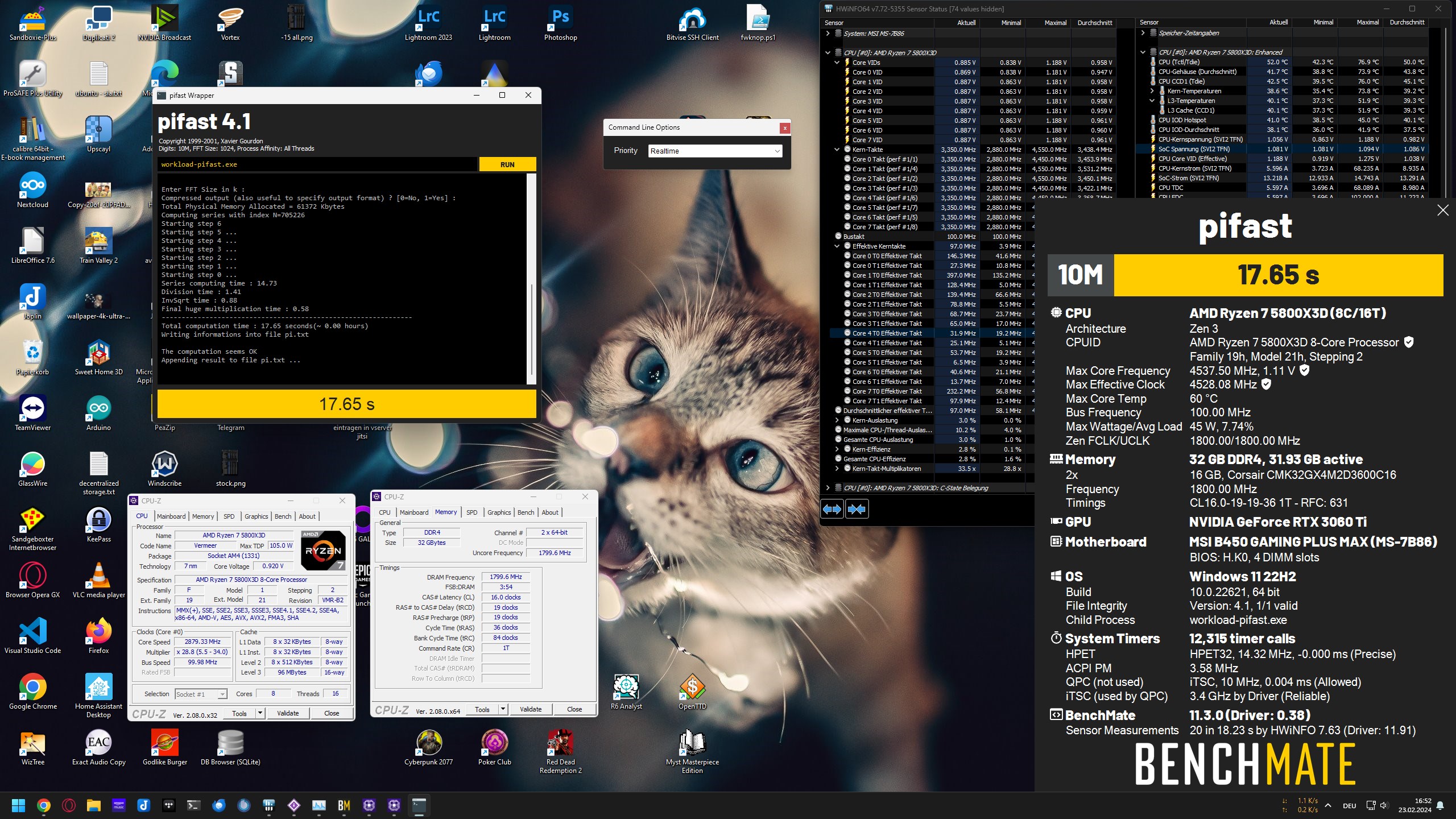Viewport: 1456px width, 819px height.
Task: Open the Papierkorb recycle bin
Action: 32,358
